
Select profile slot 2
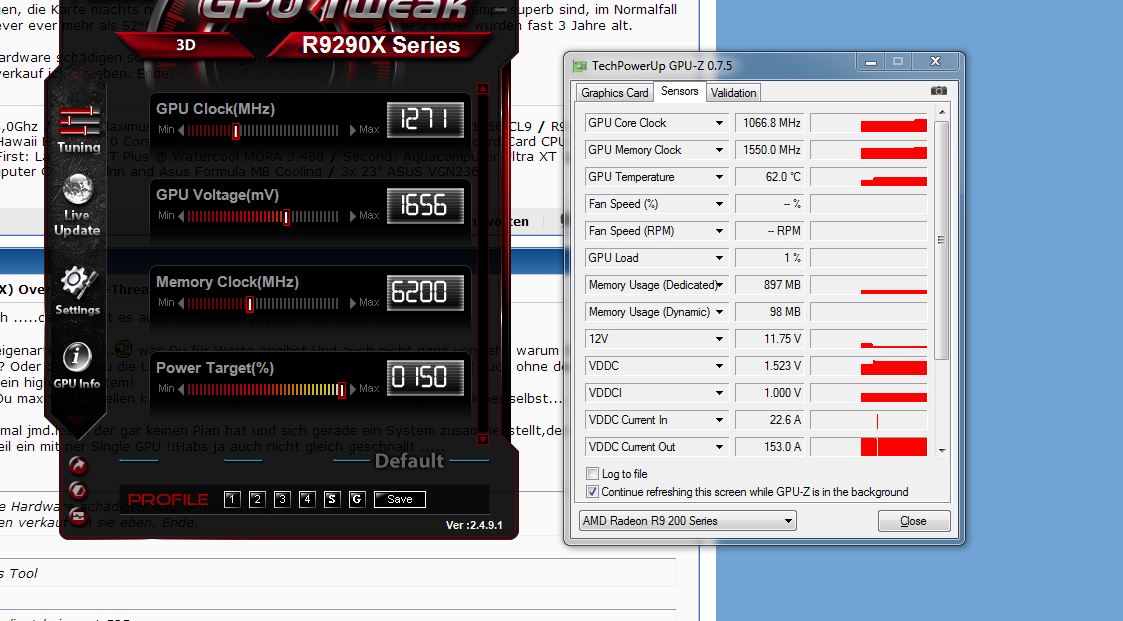tap(257, 499)
